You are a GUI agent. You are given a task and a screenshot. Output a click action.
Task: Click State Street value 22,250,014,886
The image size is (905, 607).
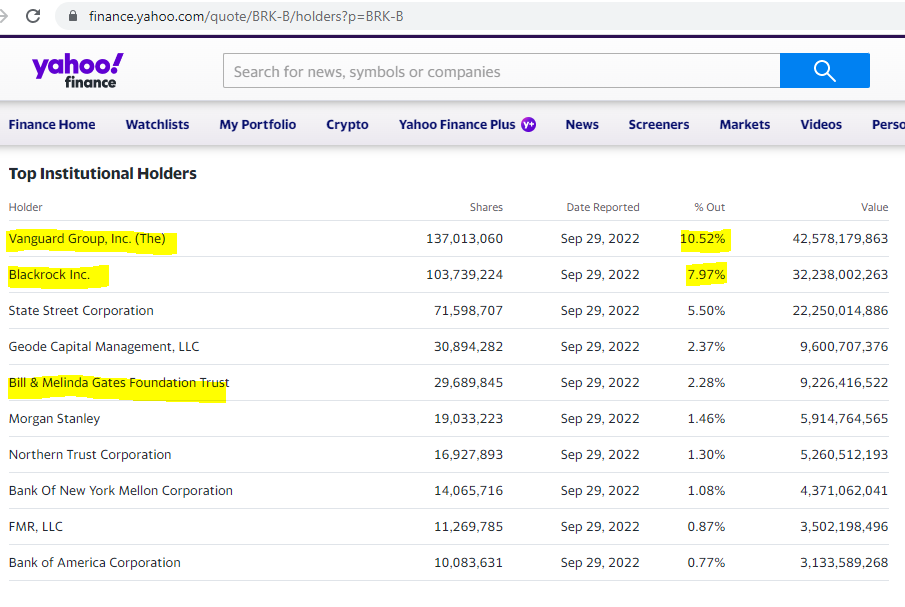(840, 310)
